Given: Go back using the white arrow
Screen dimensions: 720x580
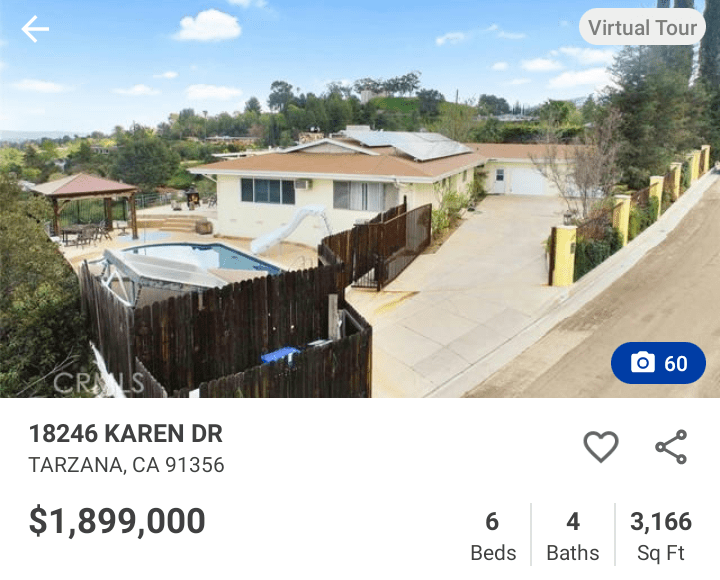Looking at the screenshot, I should pos(35,29).
